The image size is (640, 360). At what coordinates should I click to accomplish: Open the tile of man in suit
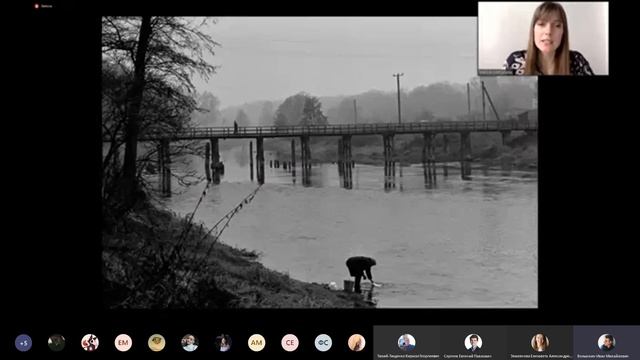point(473,343)
